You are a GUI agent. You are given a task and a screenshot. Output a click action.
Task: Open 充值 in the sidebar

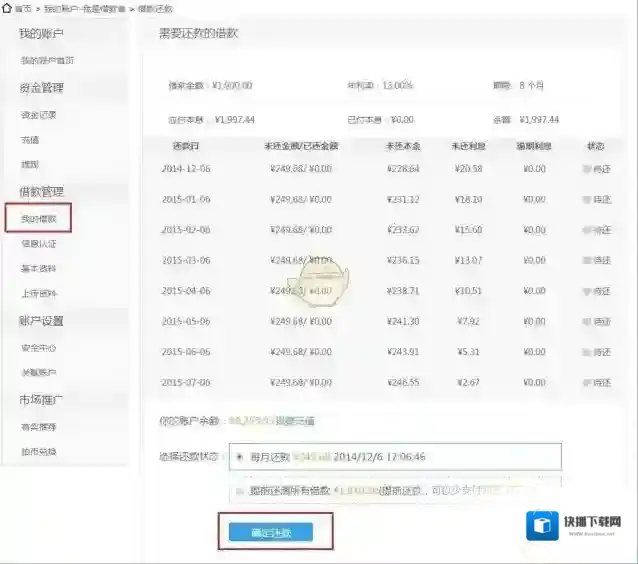[30, 140]
